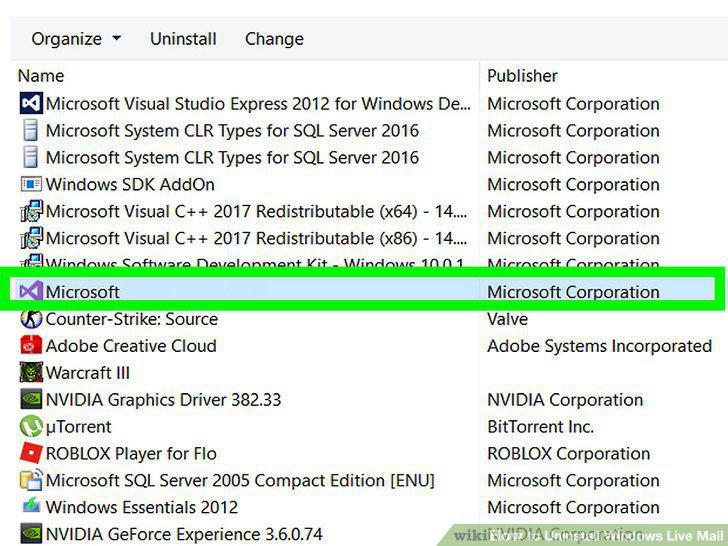Sort programs by the Name column header
728x546 pixels.
click(x=41, y=76)
